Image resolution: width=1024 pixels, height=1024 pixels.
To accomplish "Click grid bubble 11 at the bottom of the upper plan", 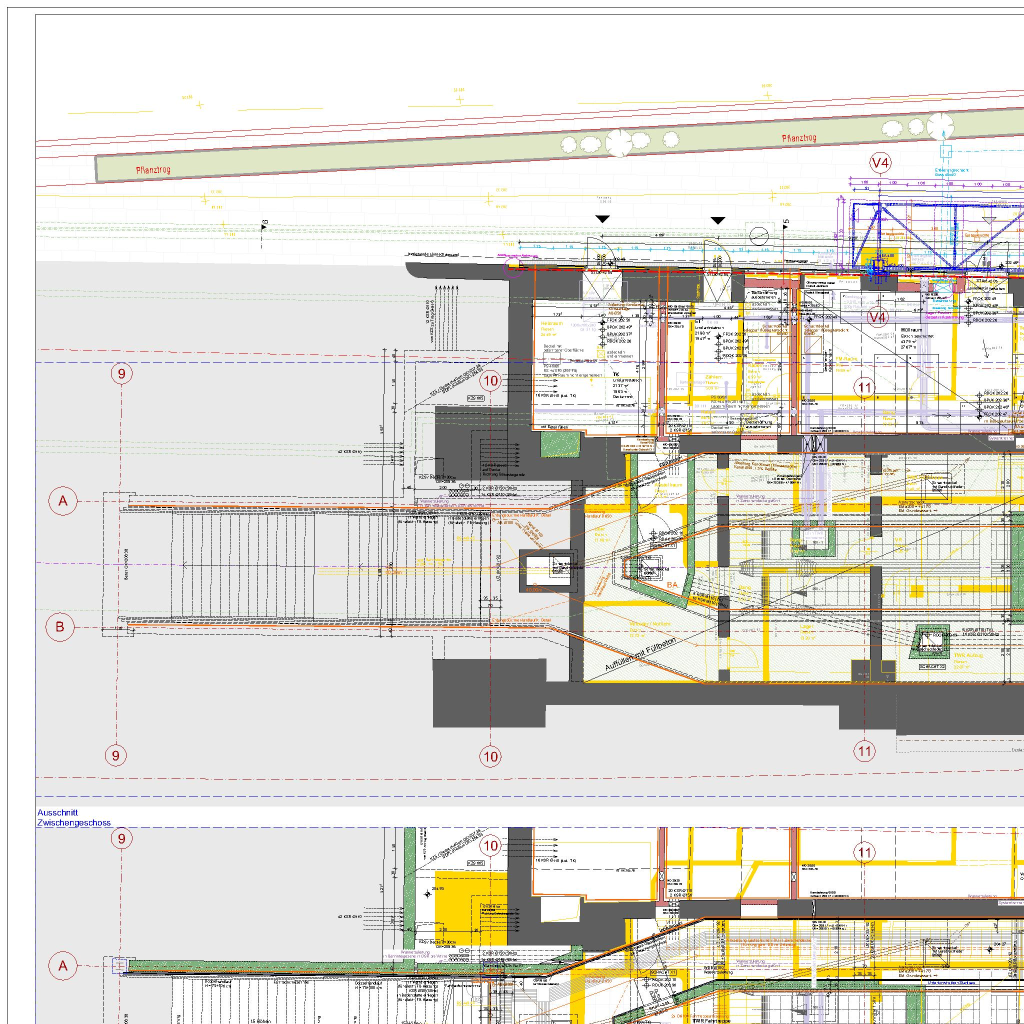I will [x=865, y=752].
